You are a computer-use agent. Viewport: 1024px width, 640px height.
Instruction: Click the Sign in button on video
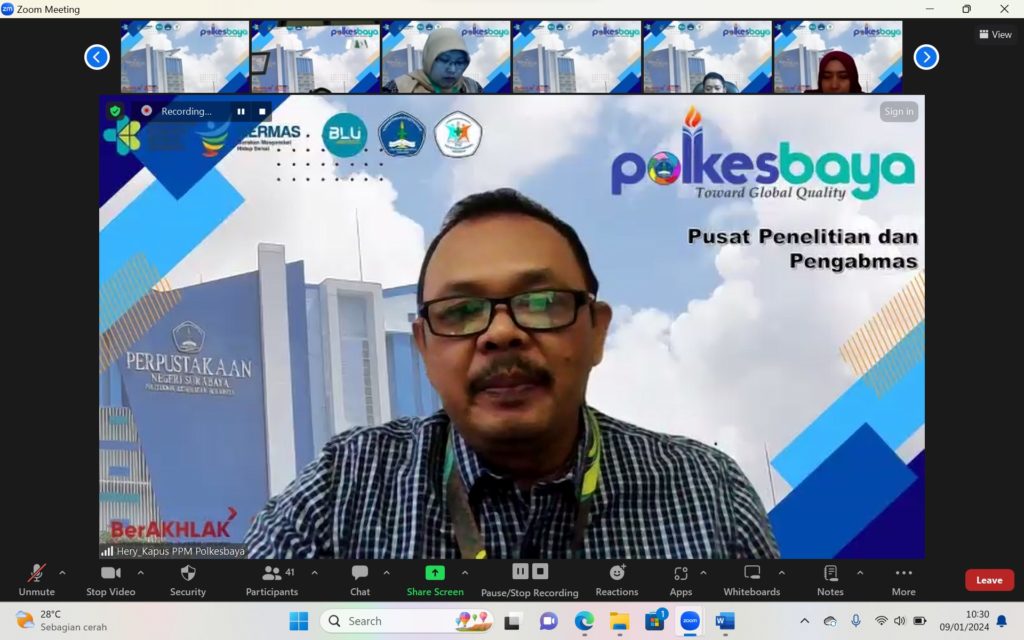(899, 112)
